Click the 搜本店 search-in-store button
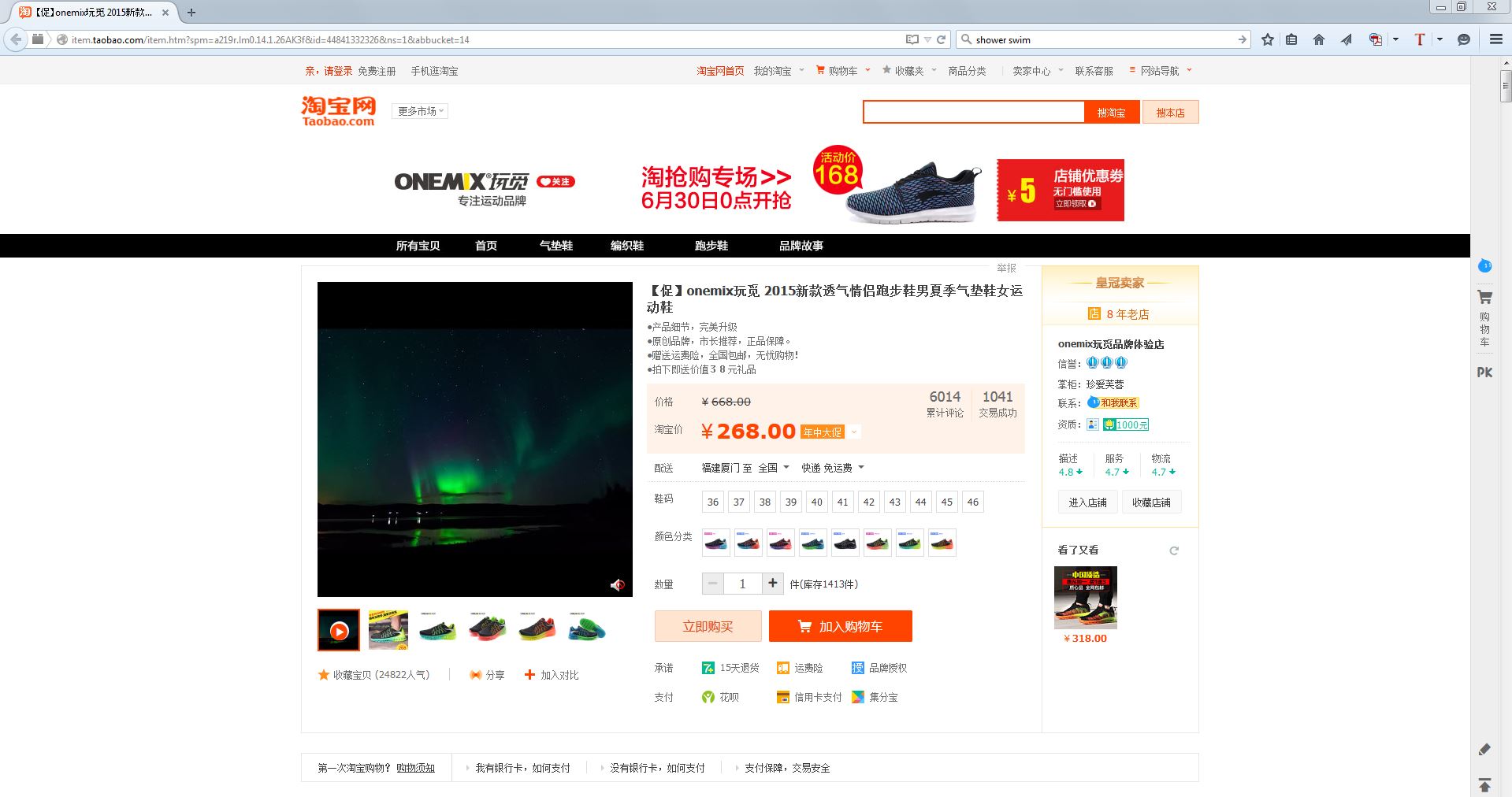 (1170, 113)
